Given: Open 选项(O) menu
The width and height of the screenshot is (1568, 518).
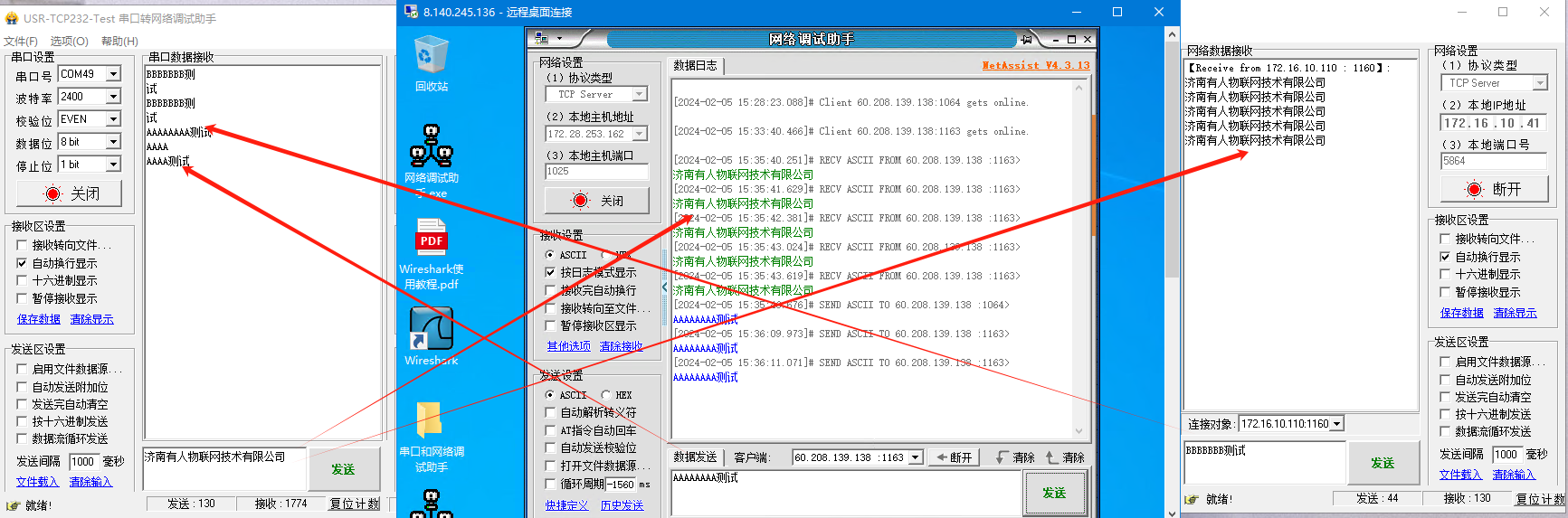Looking at the screenshot, I should point(69,41).
